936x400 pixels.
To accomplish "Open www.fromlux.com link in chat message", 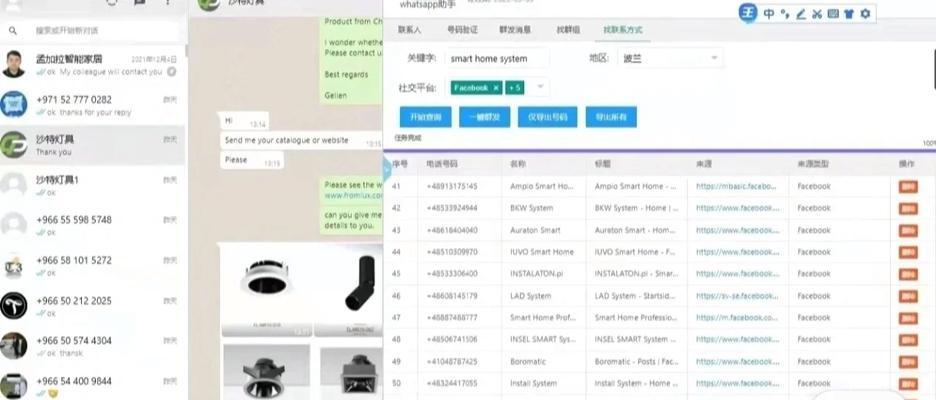I will 353,196.
